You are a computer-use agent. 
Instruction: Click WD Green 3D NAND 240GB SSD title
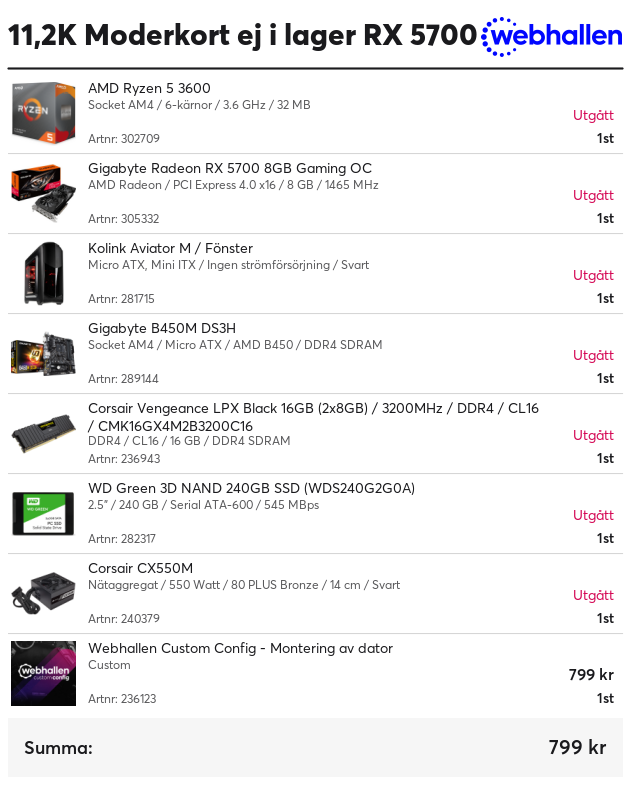tap(252, 488)
